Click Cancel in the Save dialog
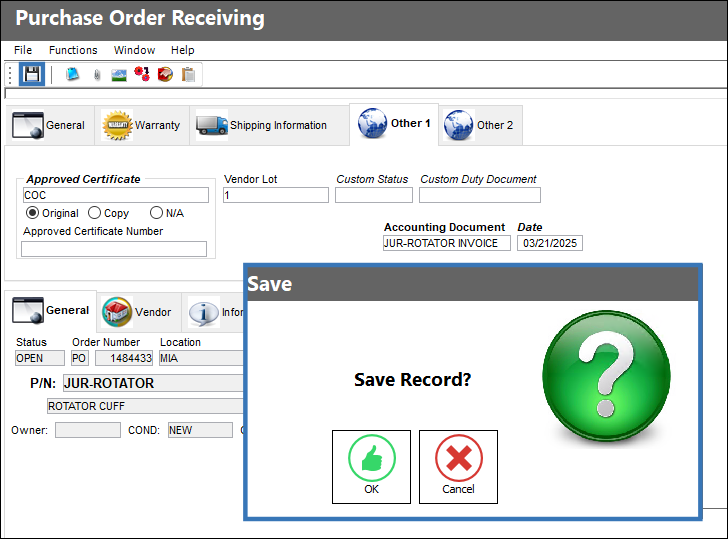The image size is (728, 539). (x=458, y=467)
